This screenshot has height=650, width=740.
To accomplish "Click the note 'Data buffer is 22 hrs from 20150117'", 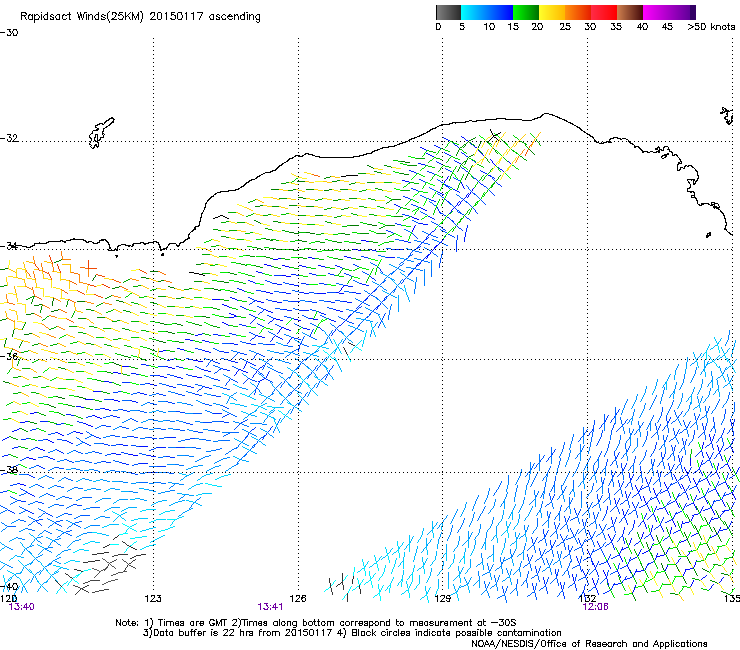I will 238,633.
